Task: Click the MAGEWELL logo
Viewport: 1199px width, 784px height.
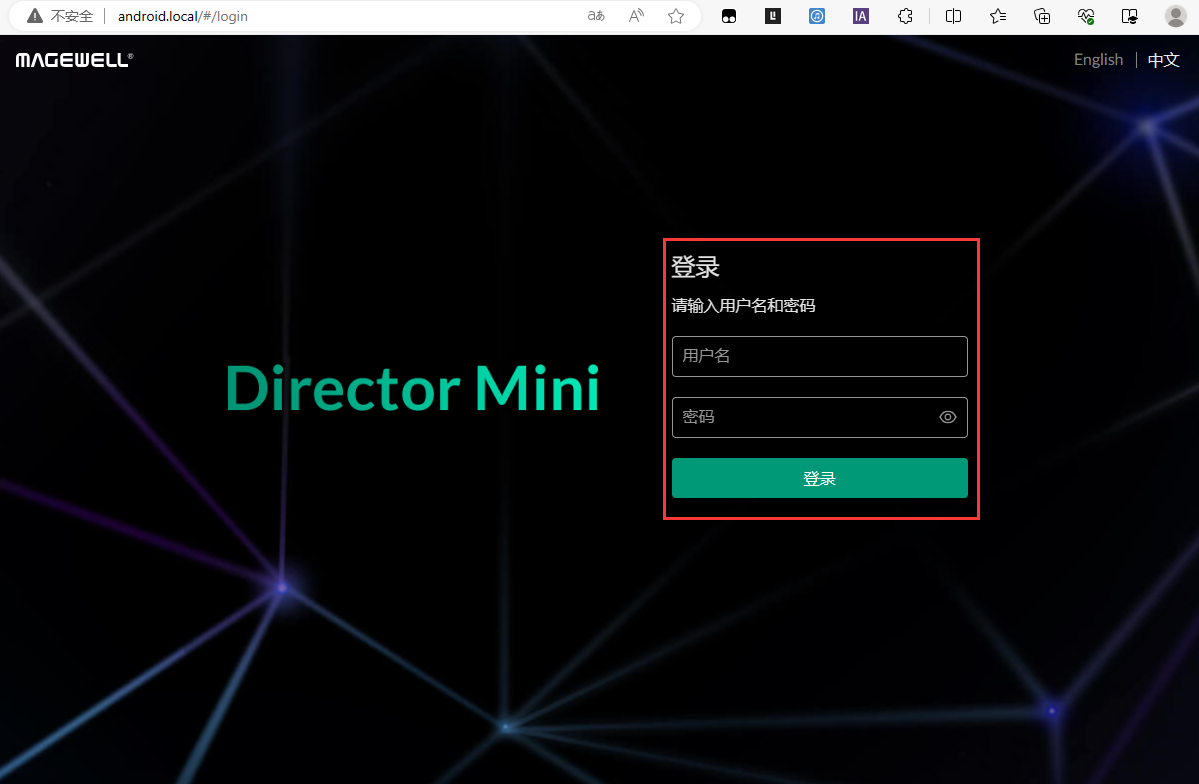Action: [x=72, y=59]
